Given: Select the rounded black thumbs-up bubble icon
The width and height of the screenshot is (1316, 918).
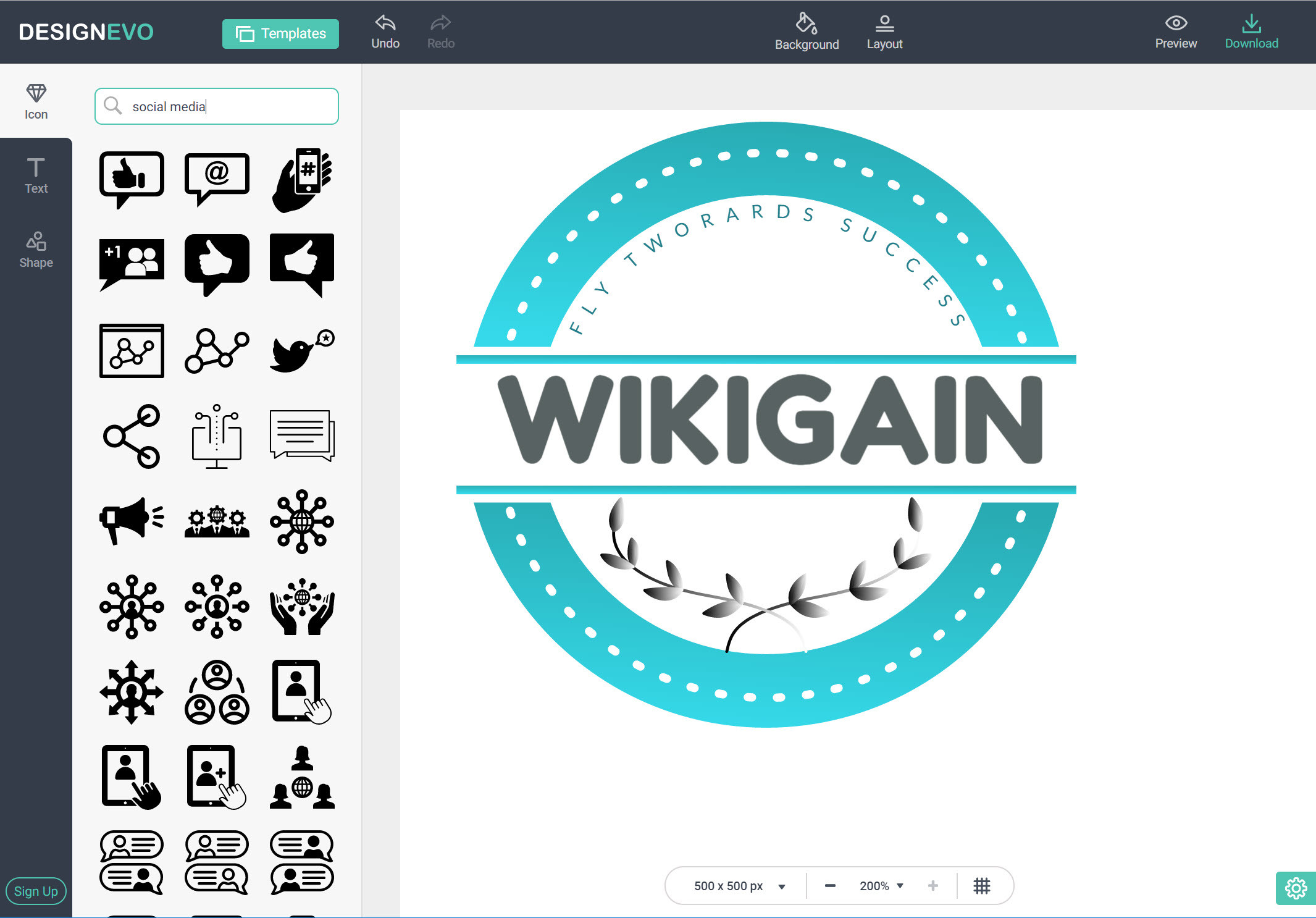Looking at the screenshot, I should click(x=217, y=265).
